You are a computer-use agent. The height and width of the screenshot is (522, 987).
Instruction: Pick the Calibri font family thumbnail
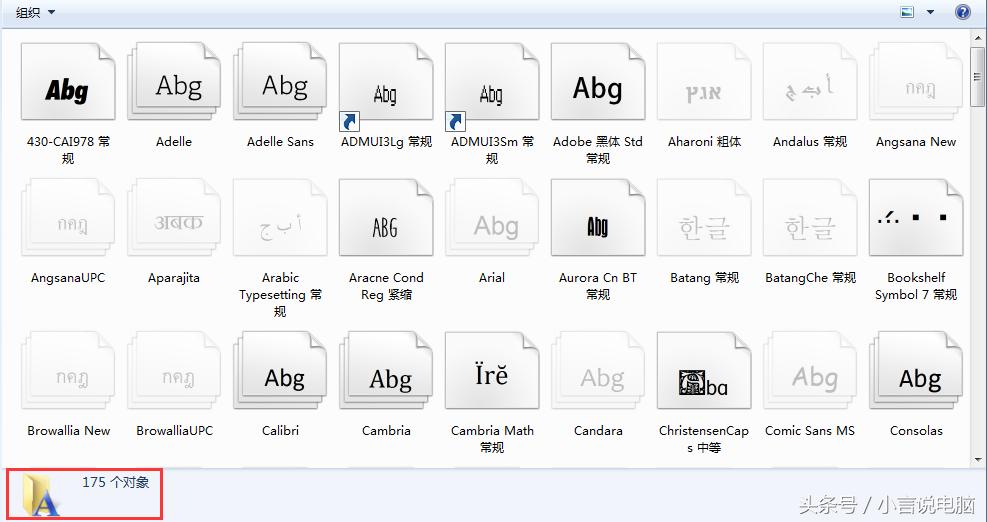(x=281, y=377)
